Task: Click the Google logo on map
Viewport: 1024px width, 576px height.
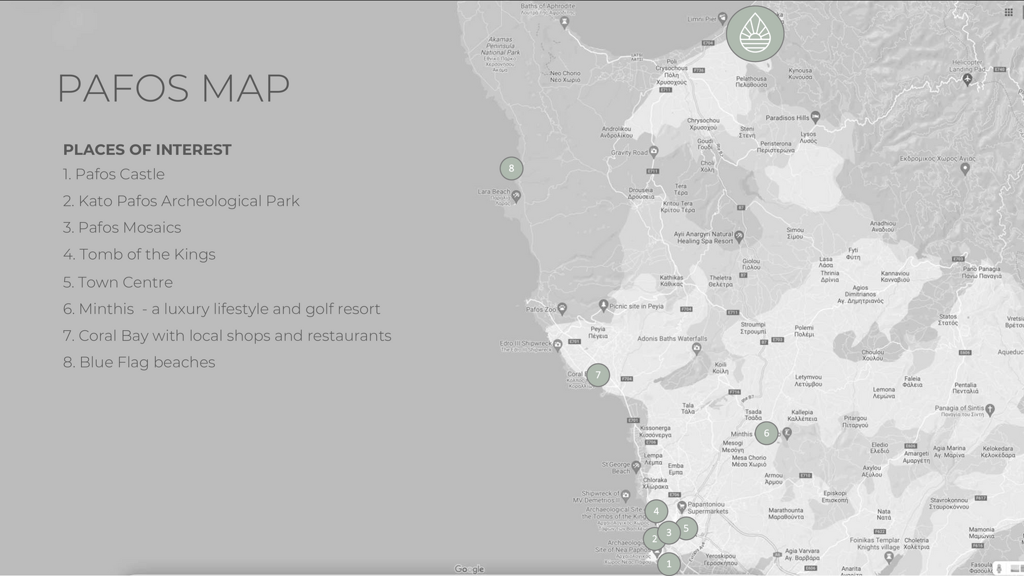Action: coord(469,569)
